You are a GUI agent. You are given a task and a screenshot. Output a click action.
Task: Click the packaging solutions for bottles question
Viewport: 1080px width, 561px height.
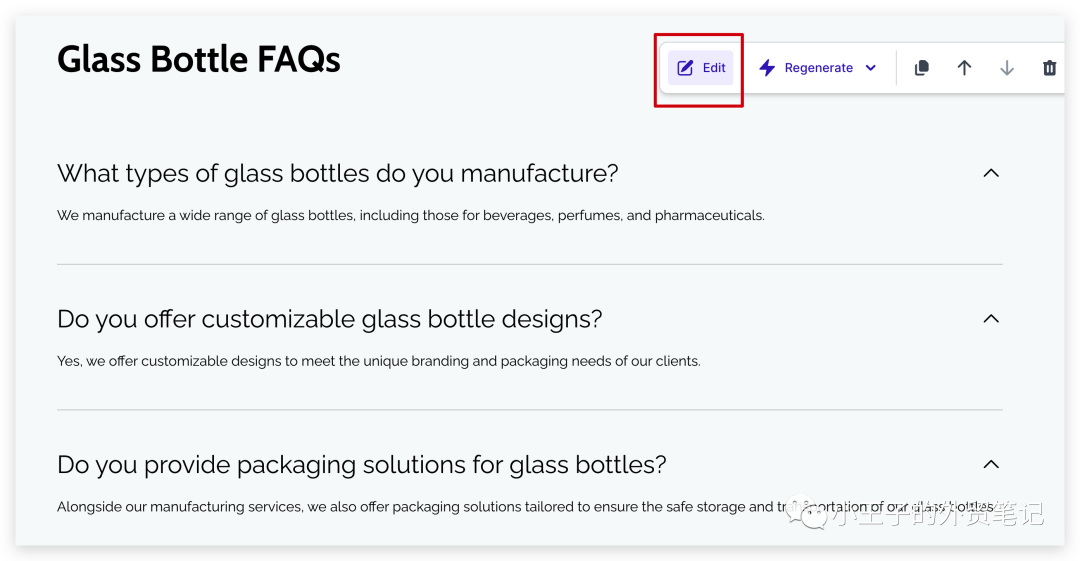pyautogui.click(x=362, y=465)
